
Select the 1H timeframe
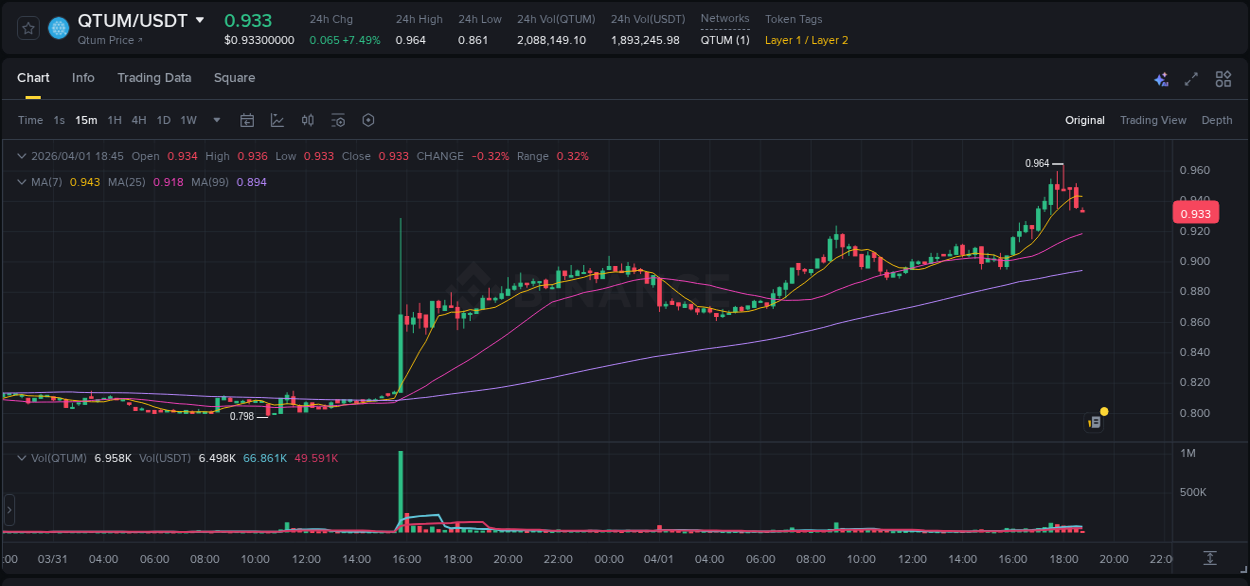click(x=114, y=120)
